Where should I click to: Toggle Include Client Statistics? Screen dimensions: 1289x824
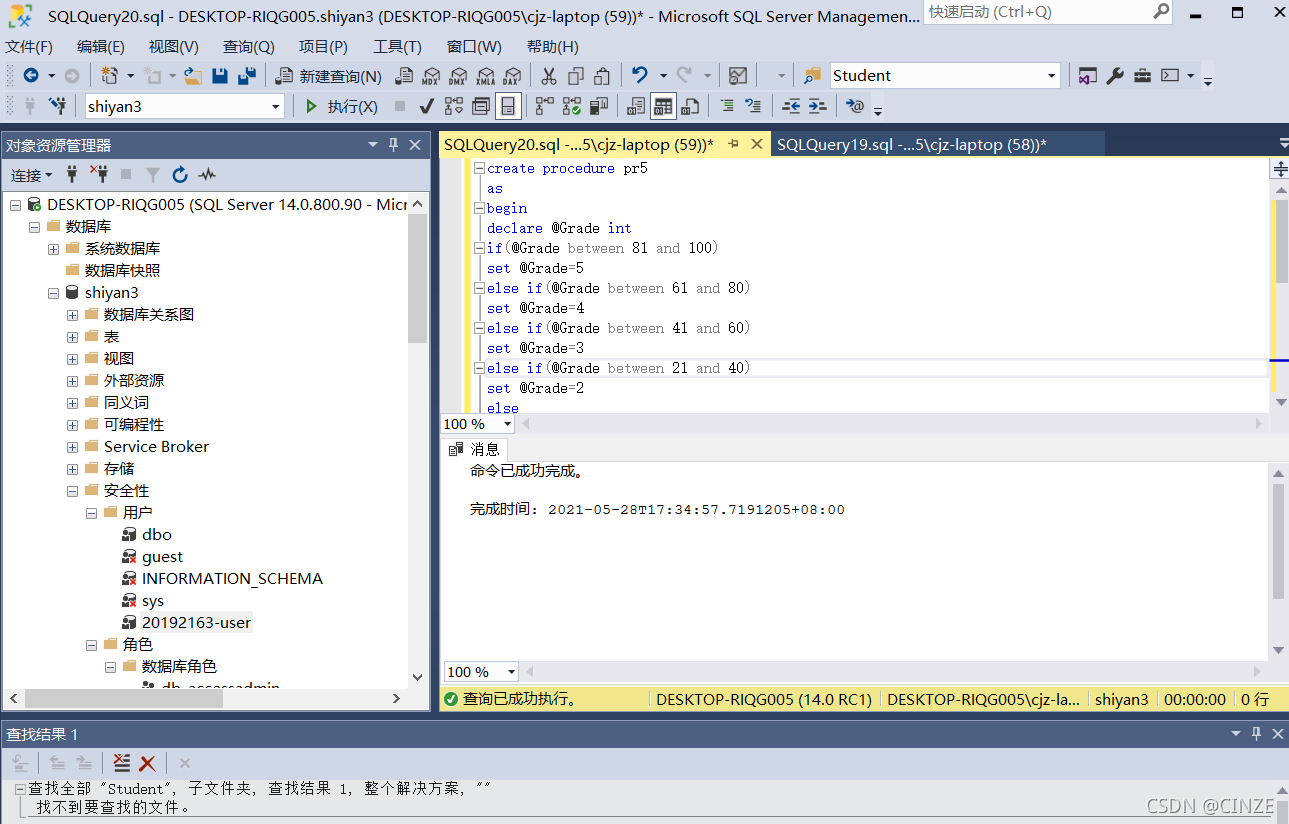[599, 106]
